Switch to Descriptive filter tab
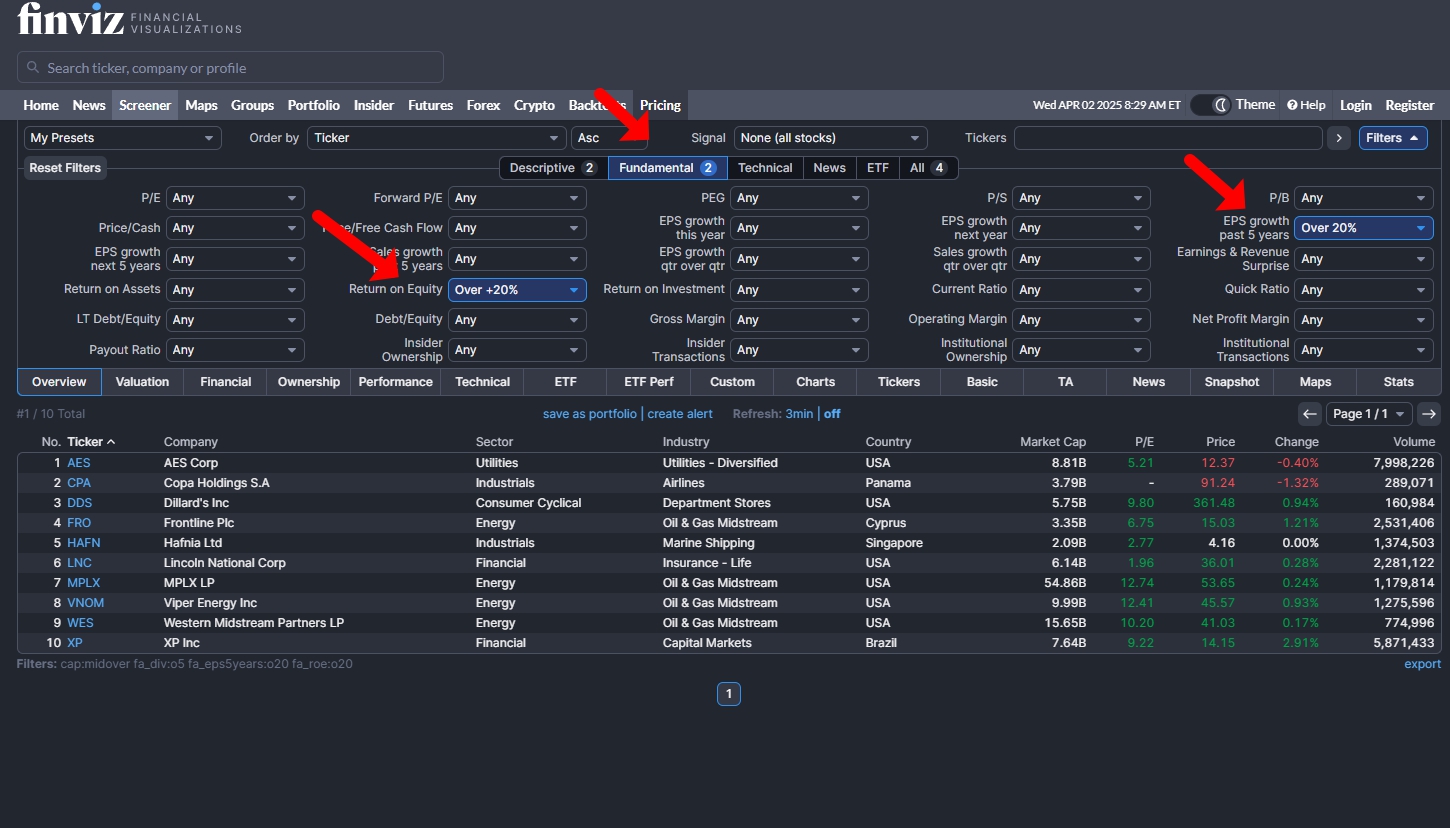The image size is (1450, 828). click(553, 168)
